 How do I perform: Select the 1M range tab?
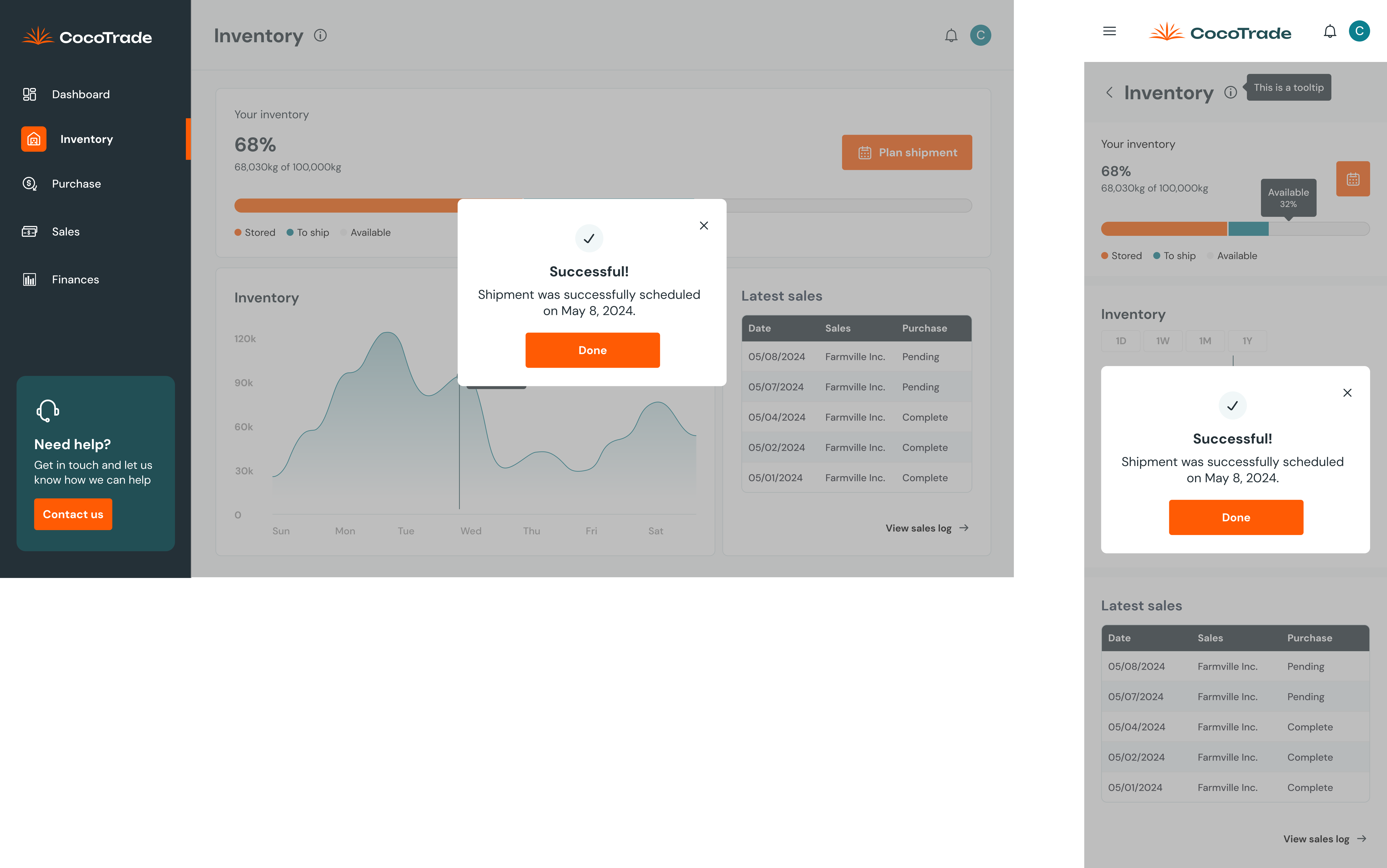[1205, 341]
